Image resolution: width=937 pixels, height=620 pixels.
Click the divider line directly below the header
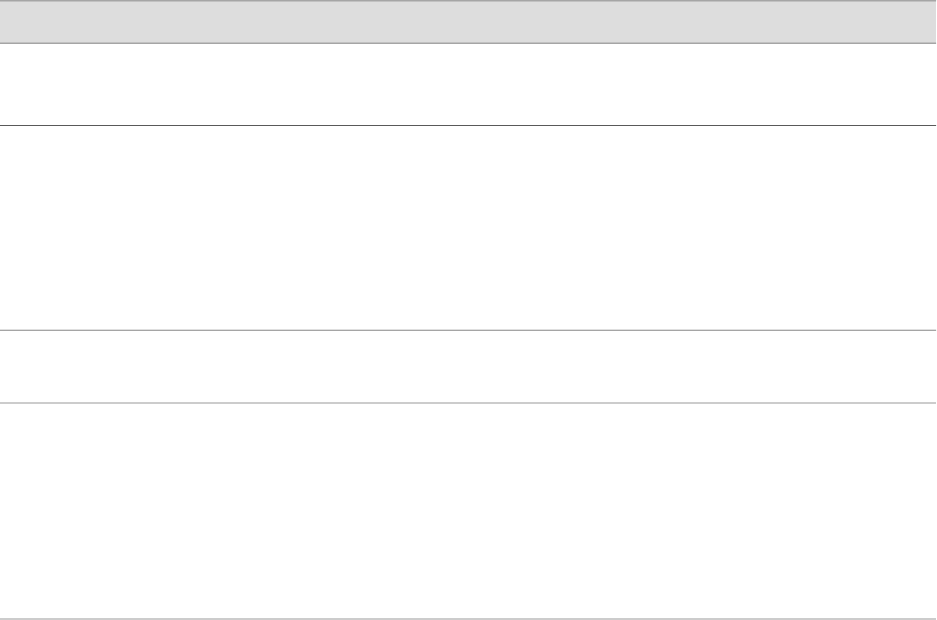point(468,42)
